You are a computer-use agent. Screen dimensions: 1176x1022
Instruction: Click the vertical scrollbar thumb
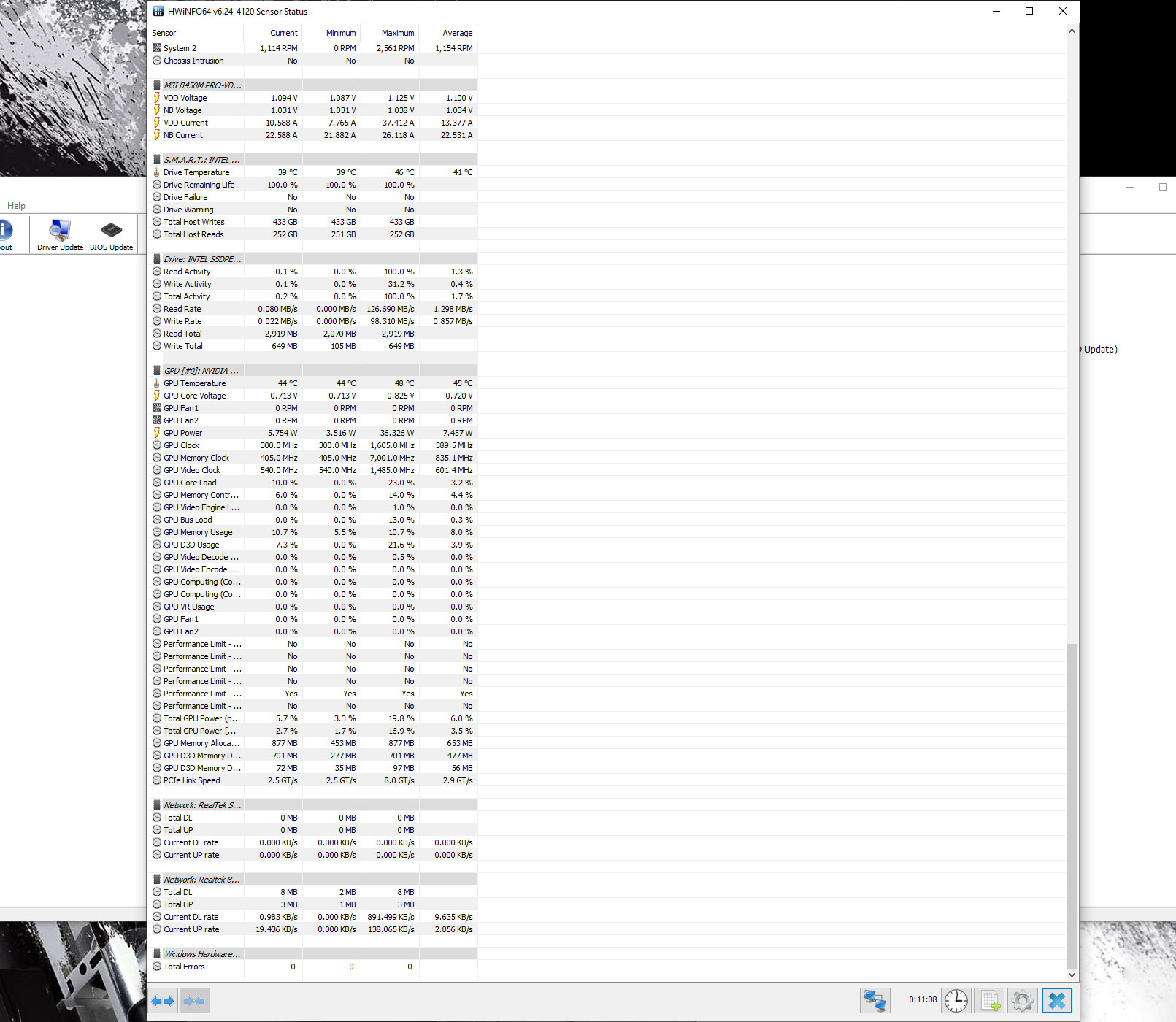point(1072,806)
